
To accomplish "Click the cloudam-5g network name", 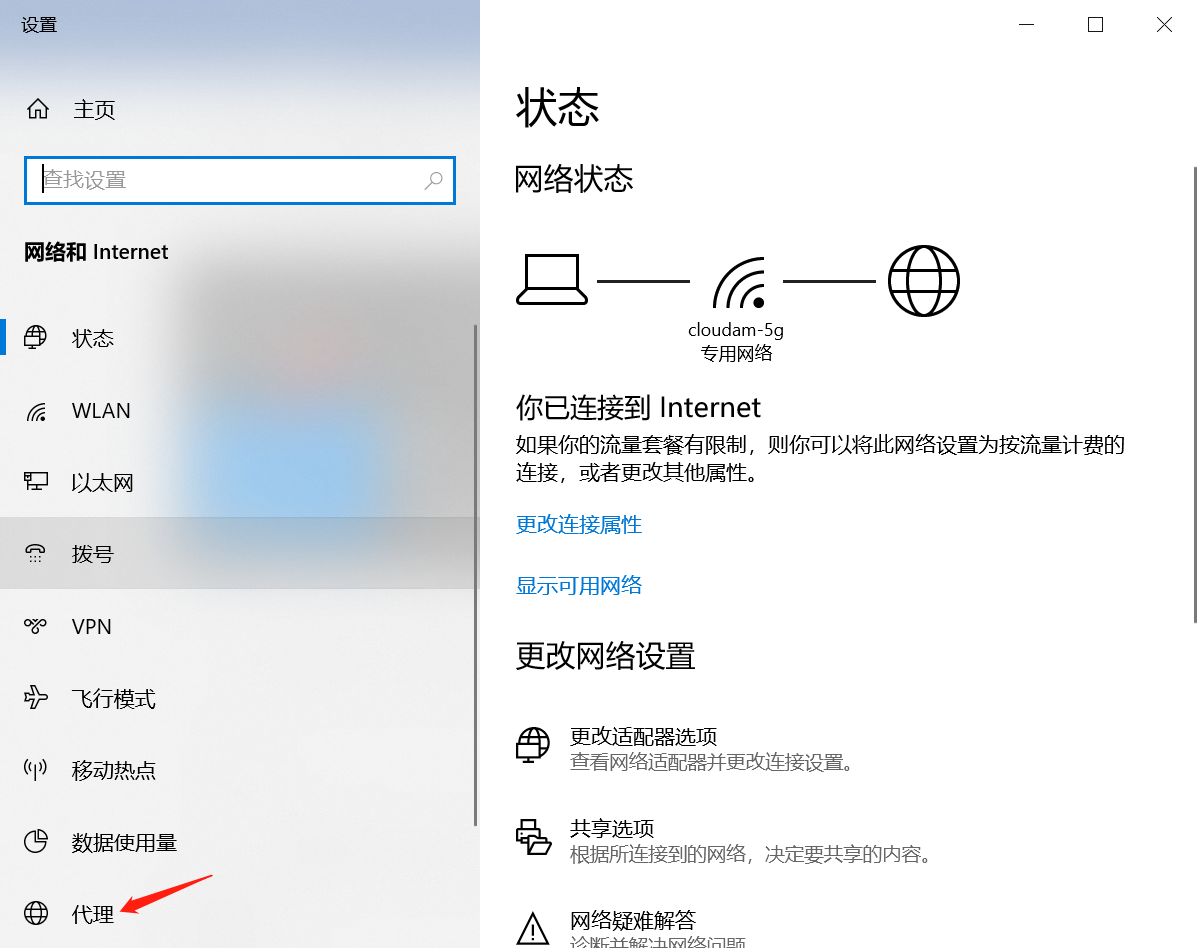I will point(735,329).
